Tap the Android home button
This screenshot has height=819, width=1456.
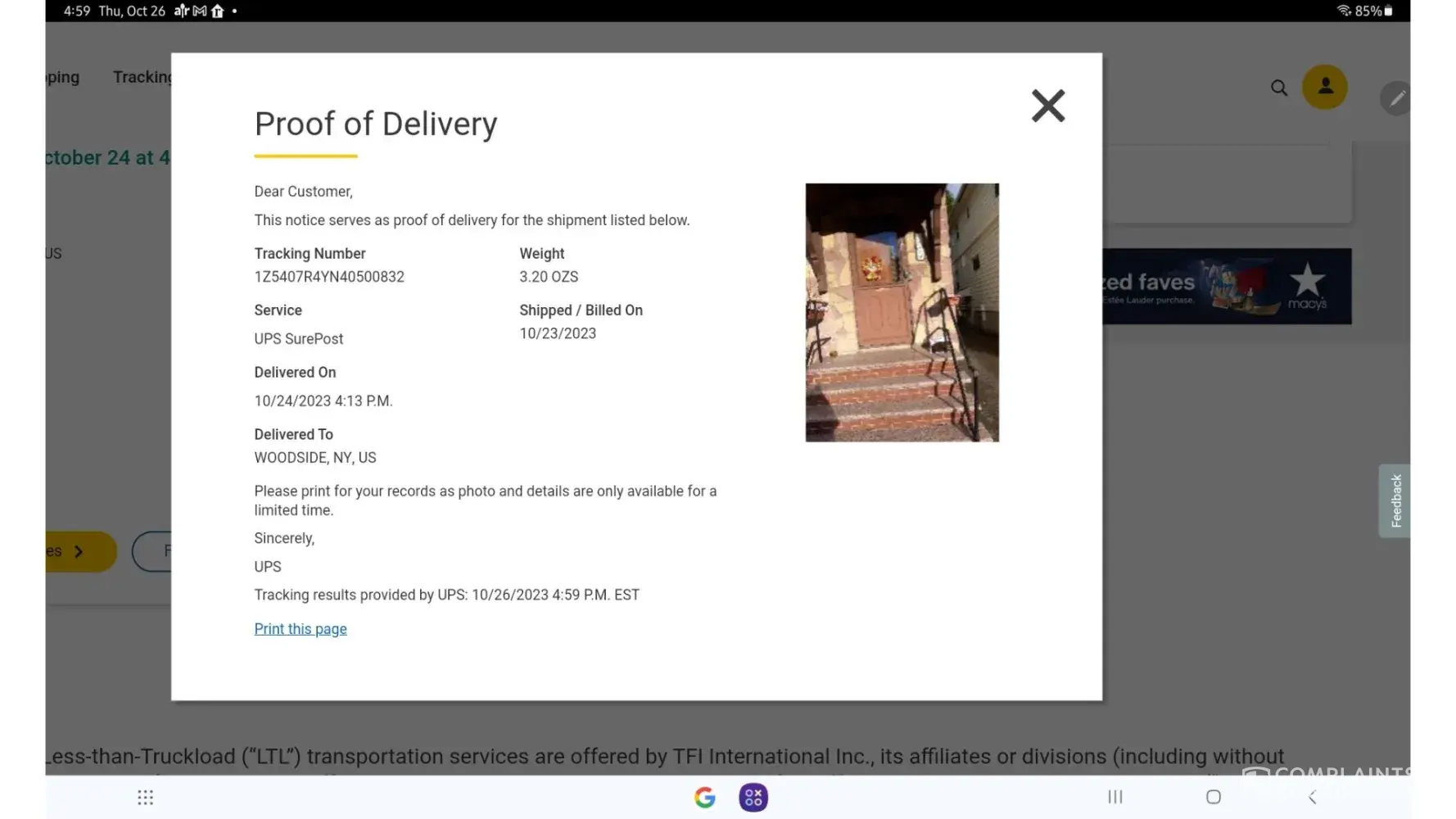pyautogui.click(x=1213, y=797)
